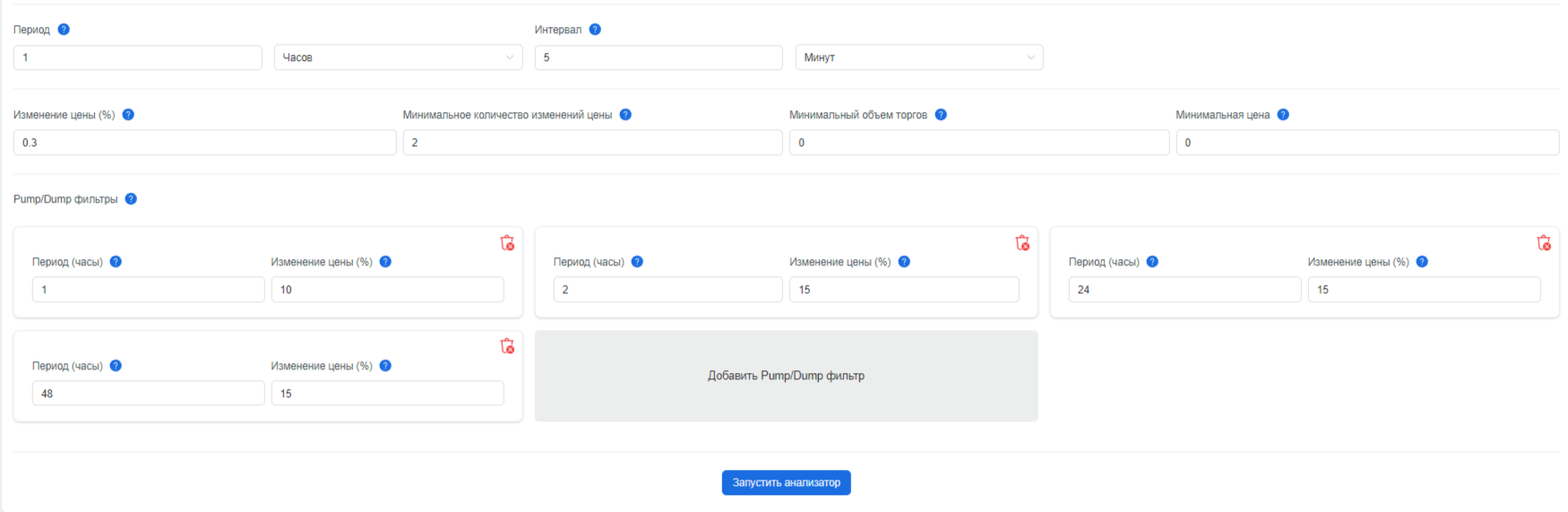Click Запустить анализатор button

(787, 482)
